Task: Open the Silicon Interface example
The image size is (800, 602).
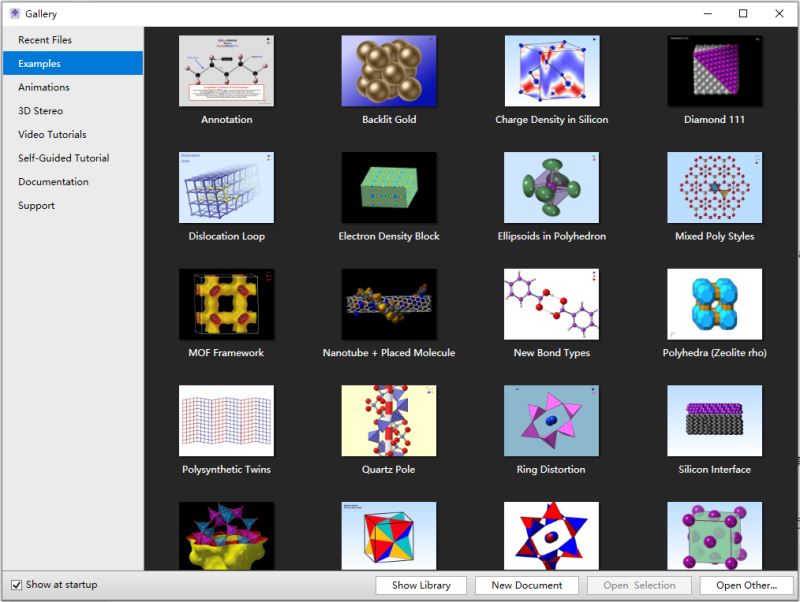Action: pyautogui.click(x=713, y=422)
